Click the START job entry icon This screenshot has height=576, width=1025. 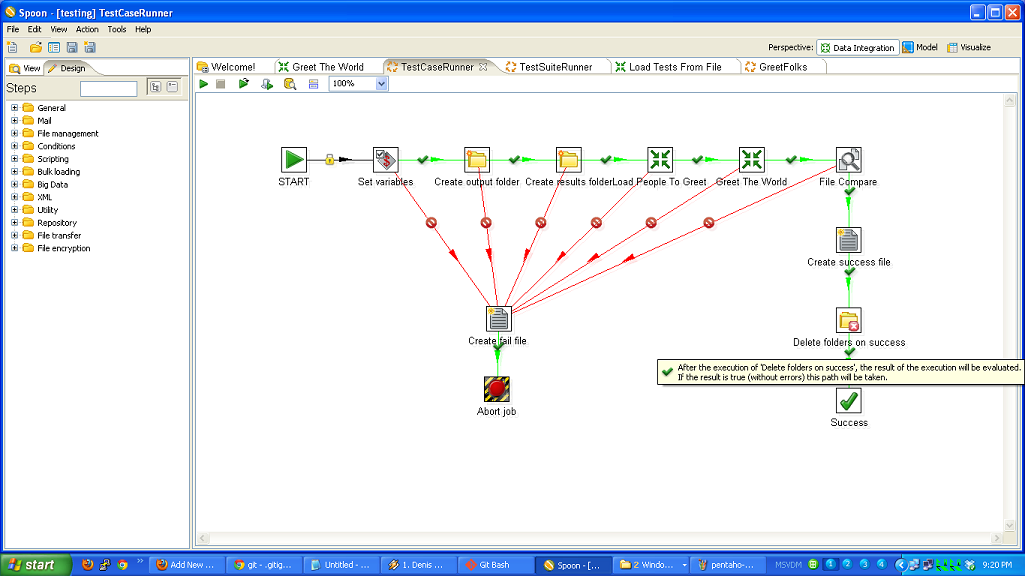point(294,160)
